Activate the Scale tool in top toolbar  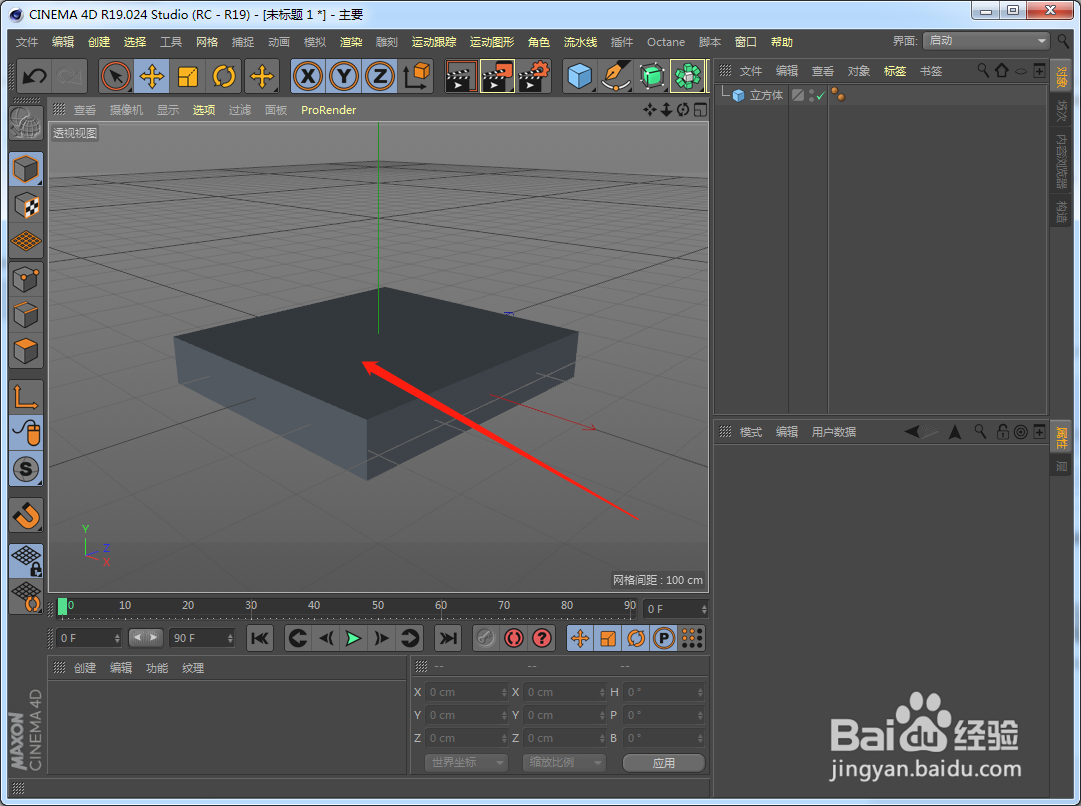click(x=188, y=76)
